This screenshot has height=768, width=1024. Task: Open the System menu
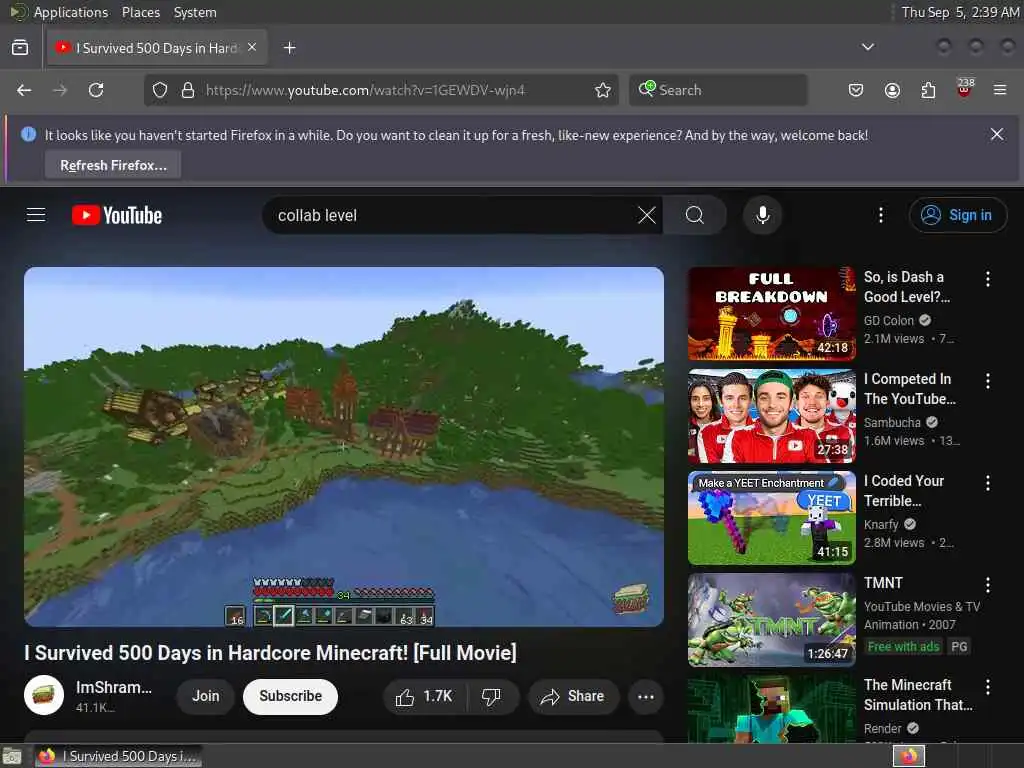tap(195, 12)
